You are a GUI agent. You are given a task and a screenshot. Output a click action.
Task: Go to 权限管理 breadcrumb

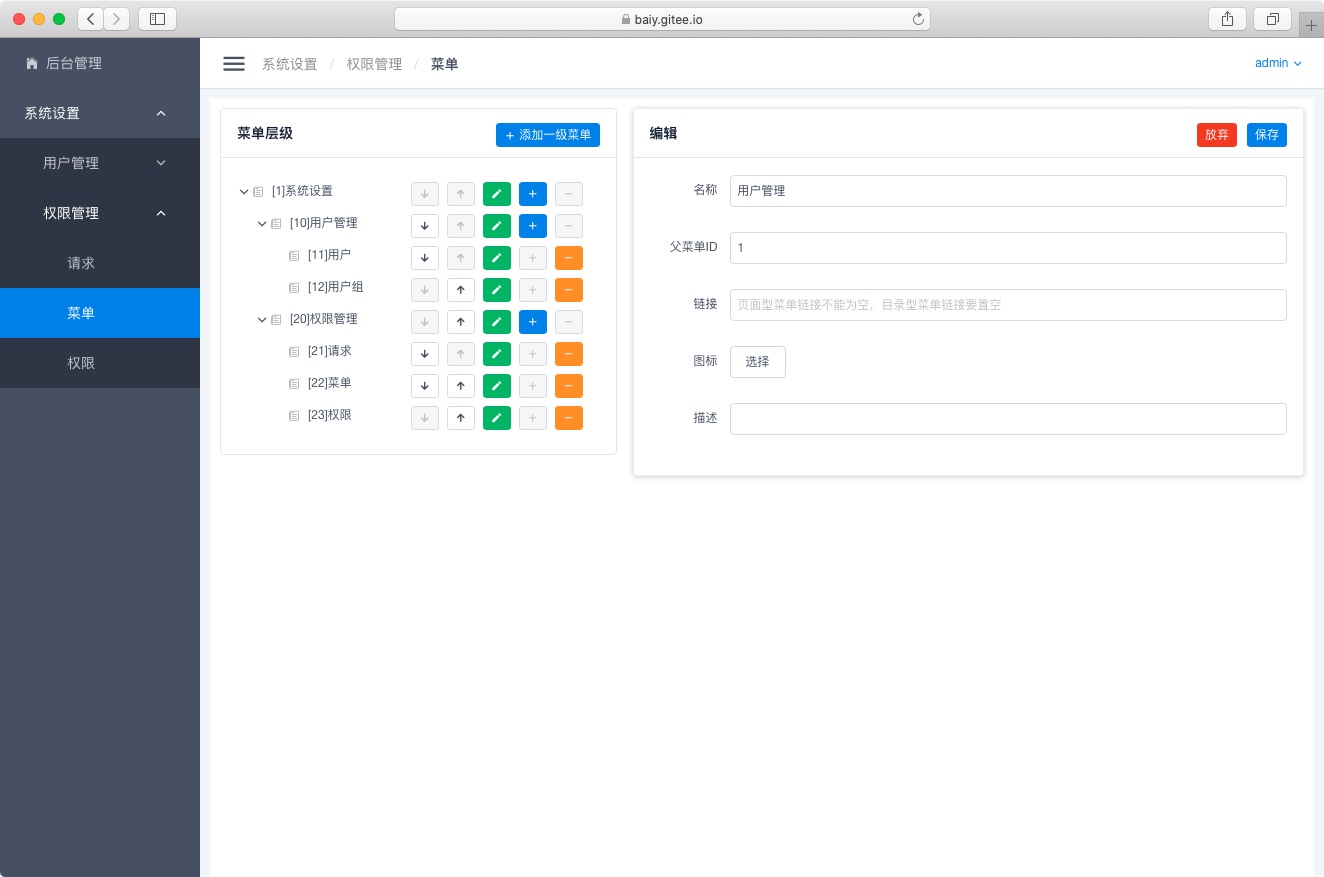click(374, 64)
